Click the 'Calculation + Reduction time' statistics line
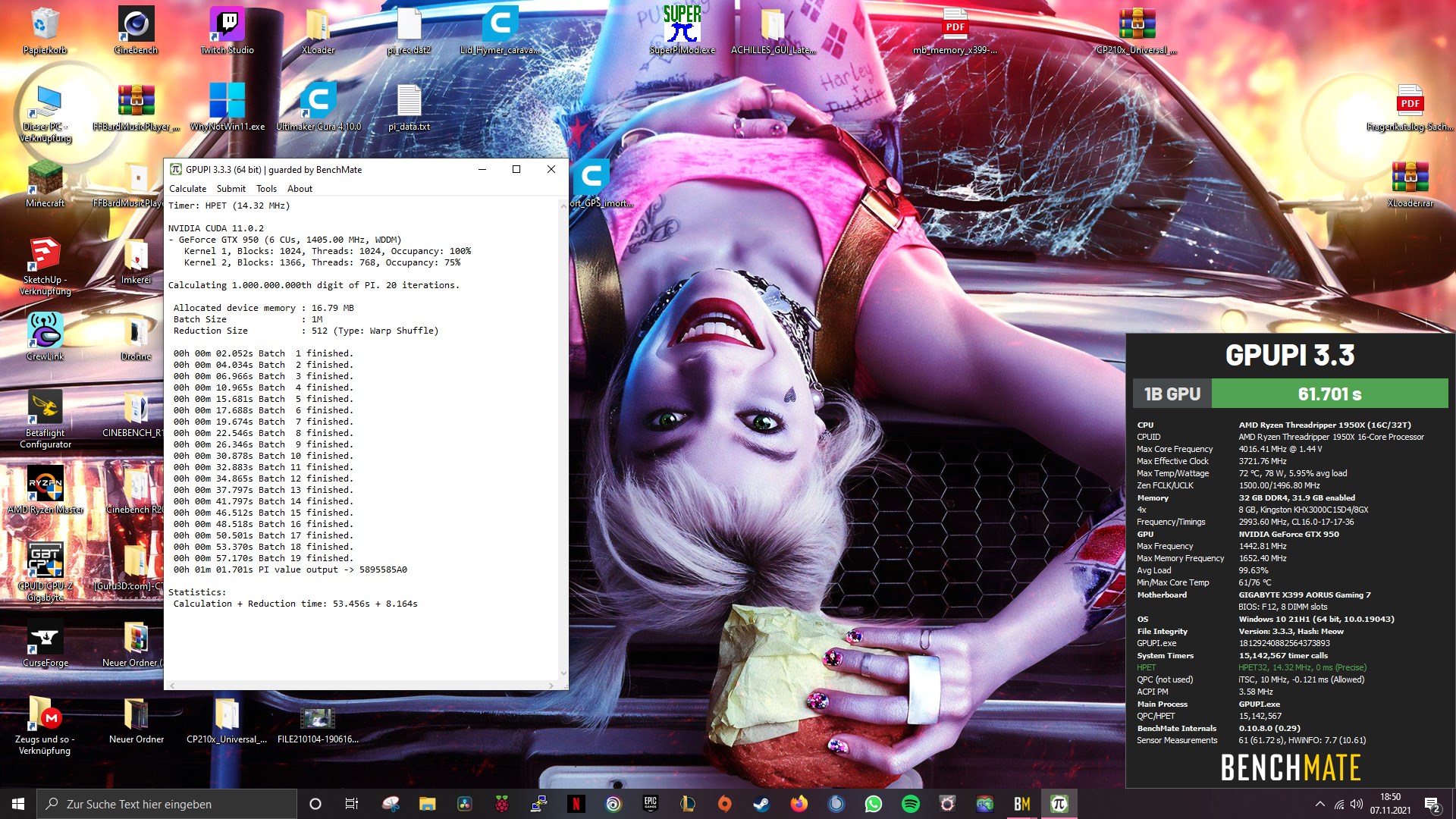 click(295, 604)
